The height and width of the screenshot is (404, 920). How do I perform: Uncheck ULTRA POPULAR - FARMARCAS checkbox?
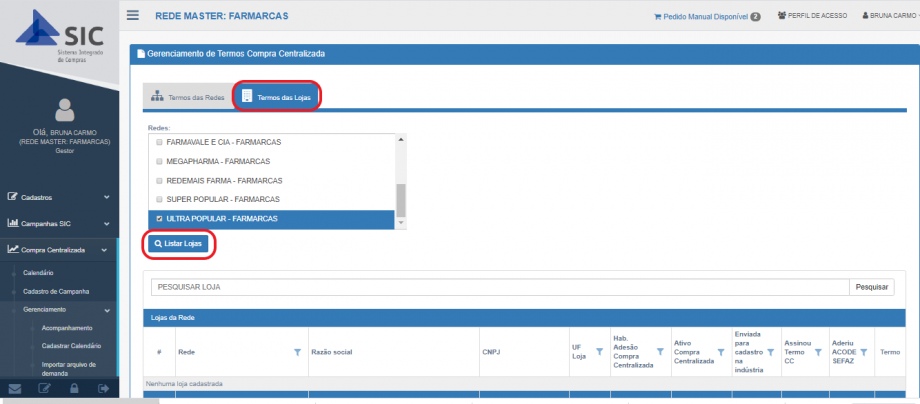tap(158, 218)
